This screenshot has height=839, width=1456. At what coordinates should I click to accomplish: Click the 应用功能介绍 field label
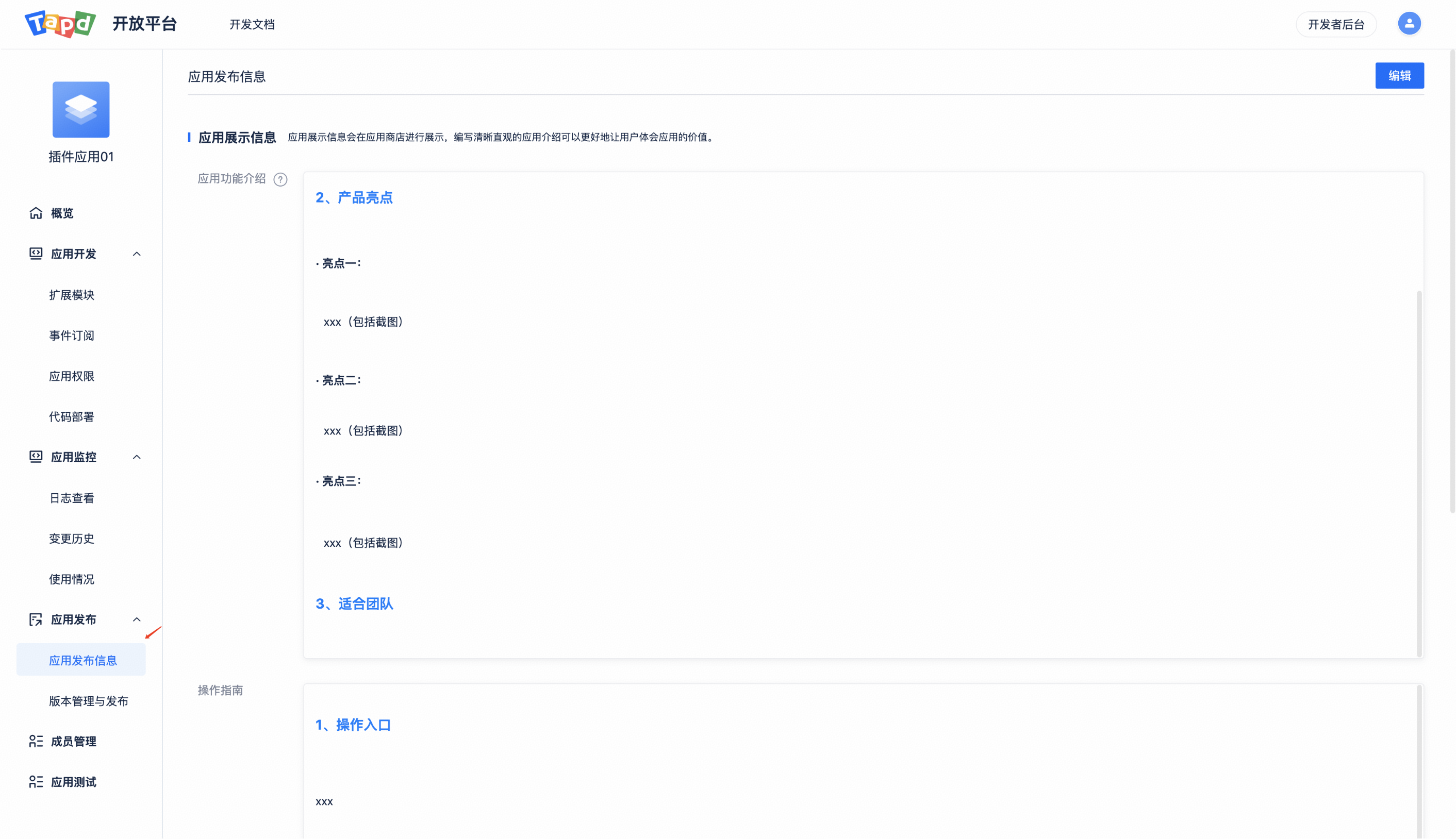coord(231,179)
